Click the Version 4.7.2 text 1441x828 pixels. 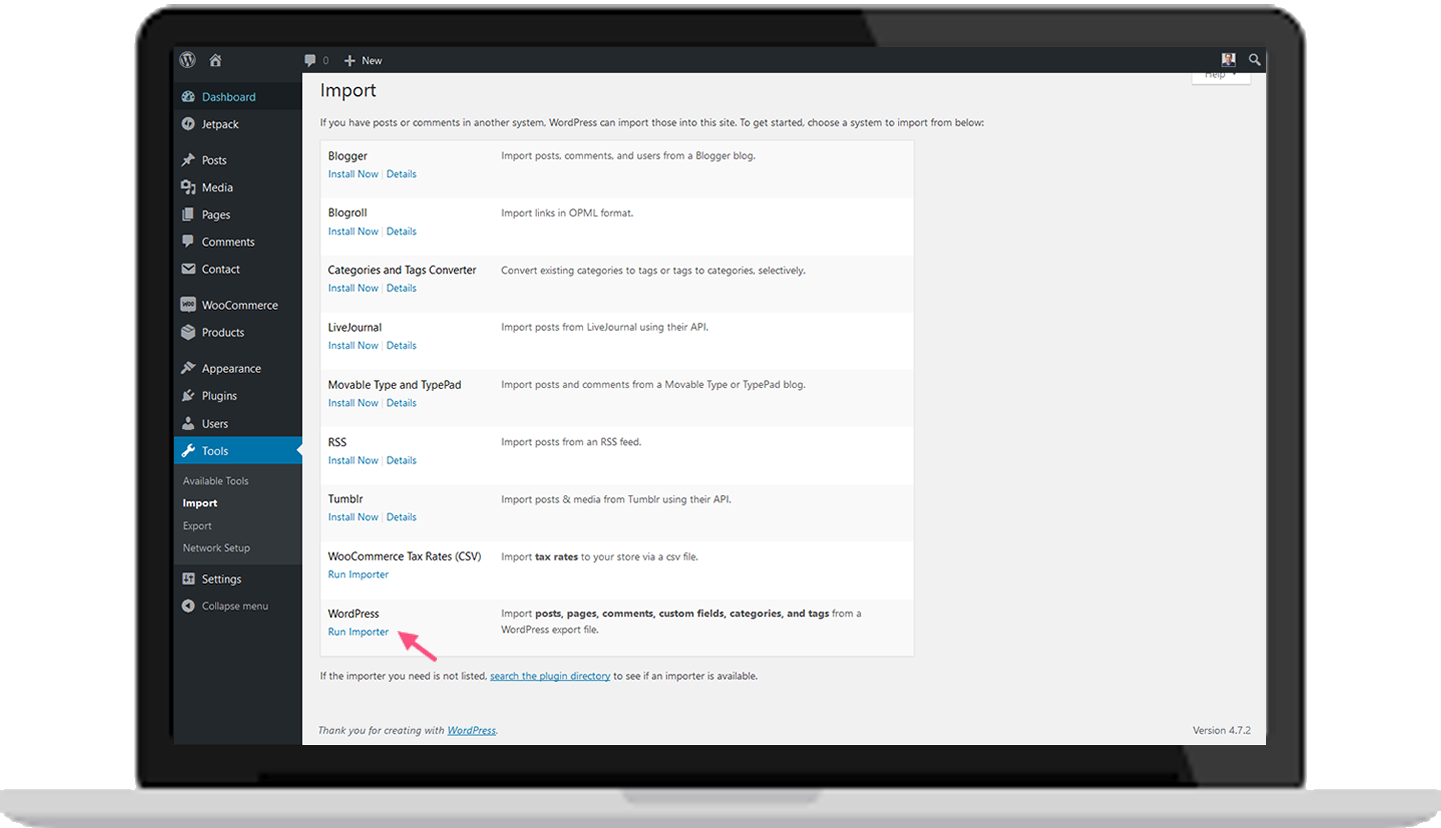(x=1222, y=730)
